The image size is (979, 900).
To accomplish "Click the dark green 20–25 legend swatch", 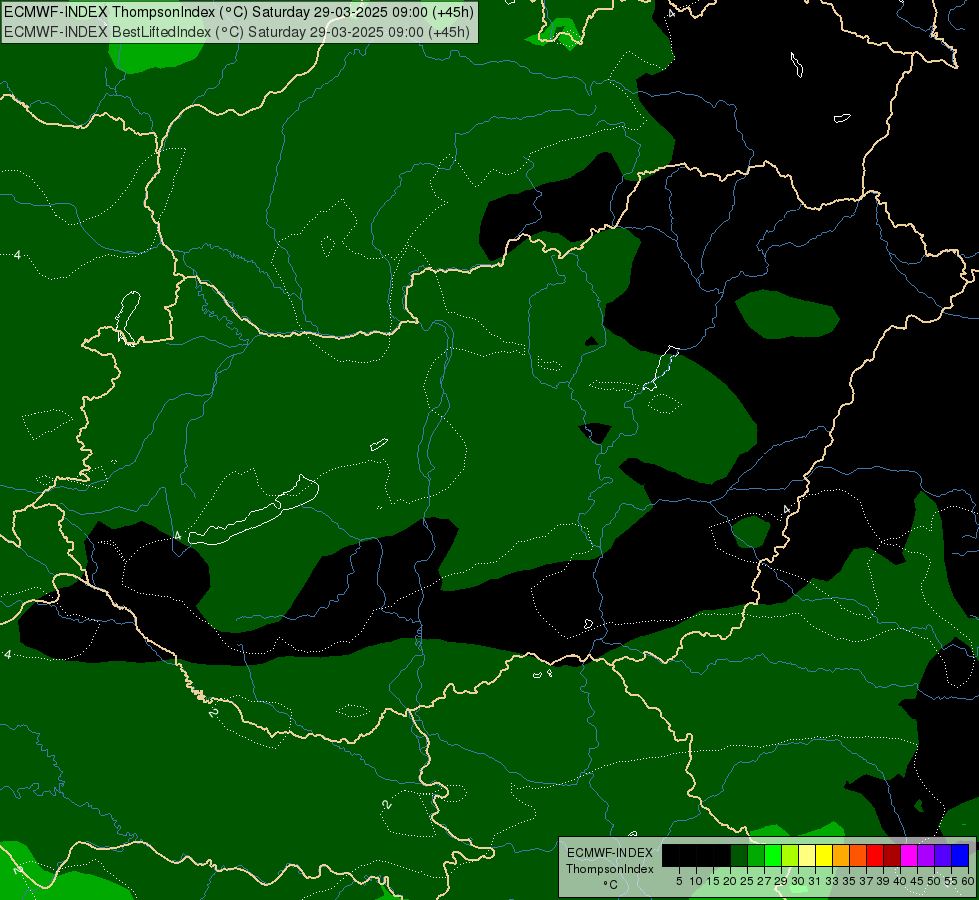I will pyautogui.click(x=739, y=855).
